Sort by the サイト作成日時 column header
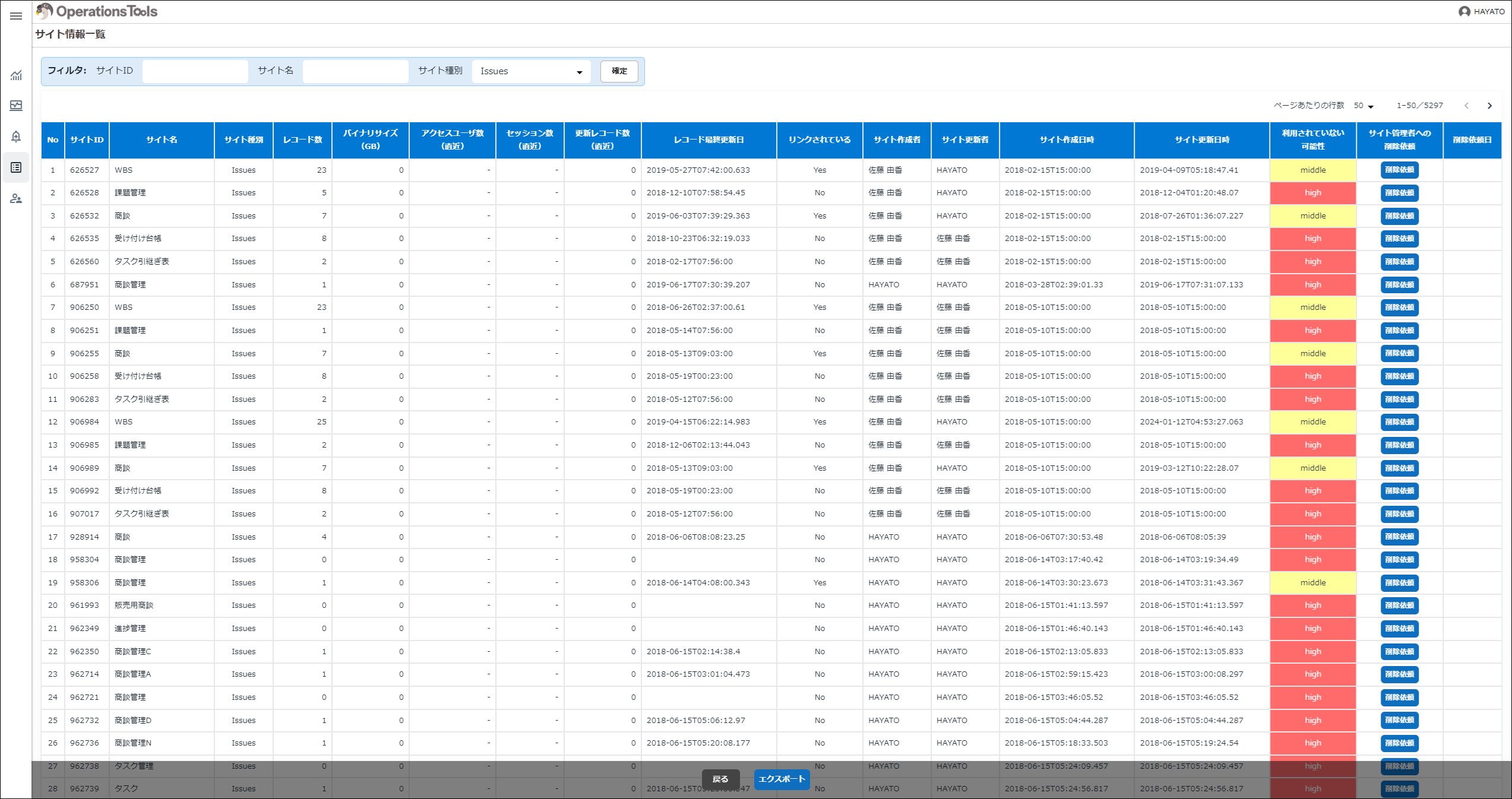Screen dimensions: 1512x799 1067,140
